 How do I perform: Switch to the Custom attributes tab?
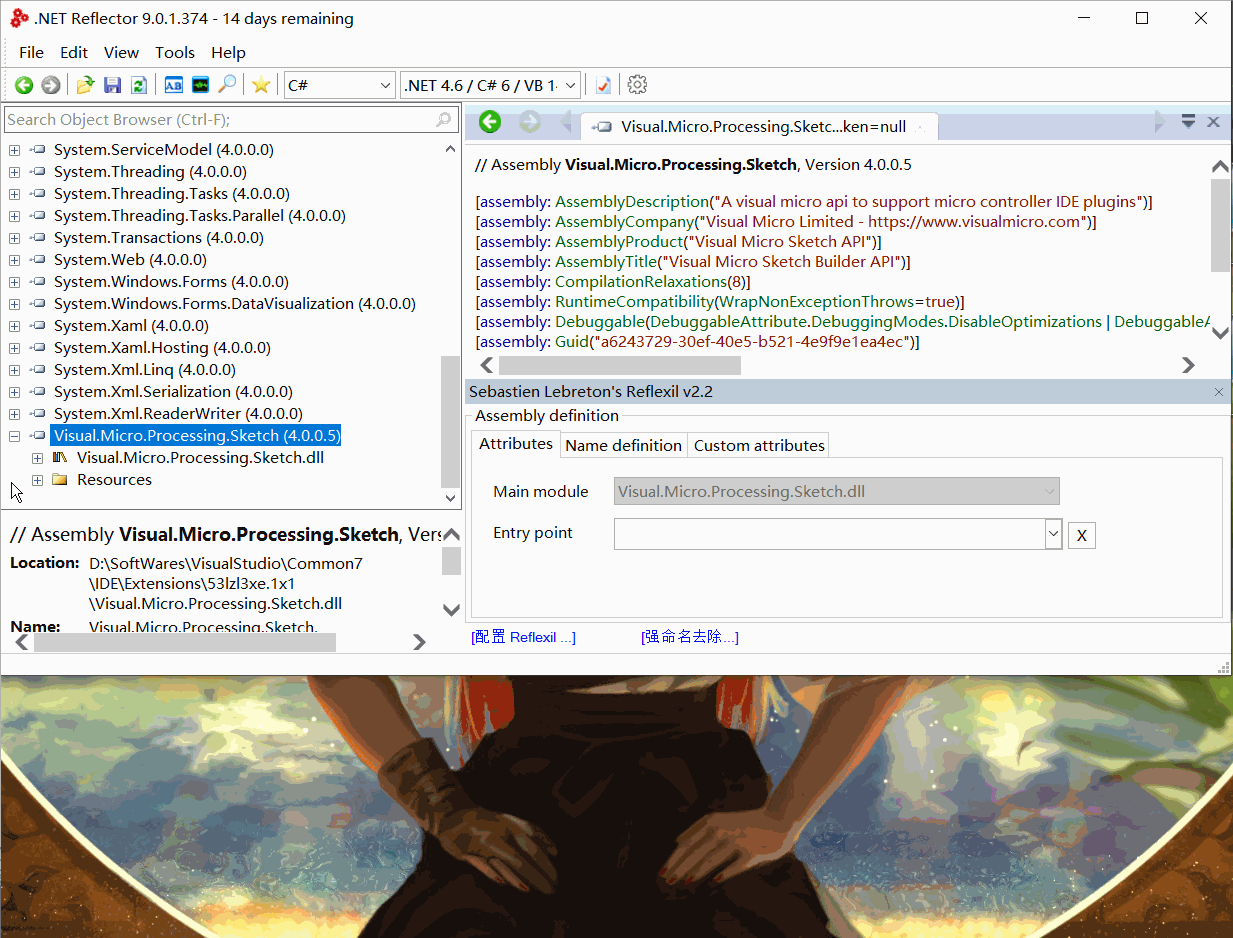[x=759, y=446]
